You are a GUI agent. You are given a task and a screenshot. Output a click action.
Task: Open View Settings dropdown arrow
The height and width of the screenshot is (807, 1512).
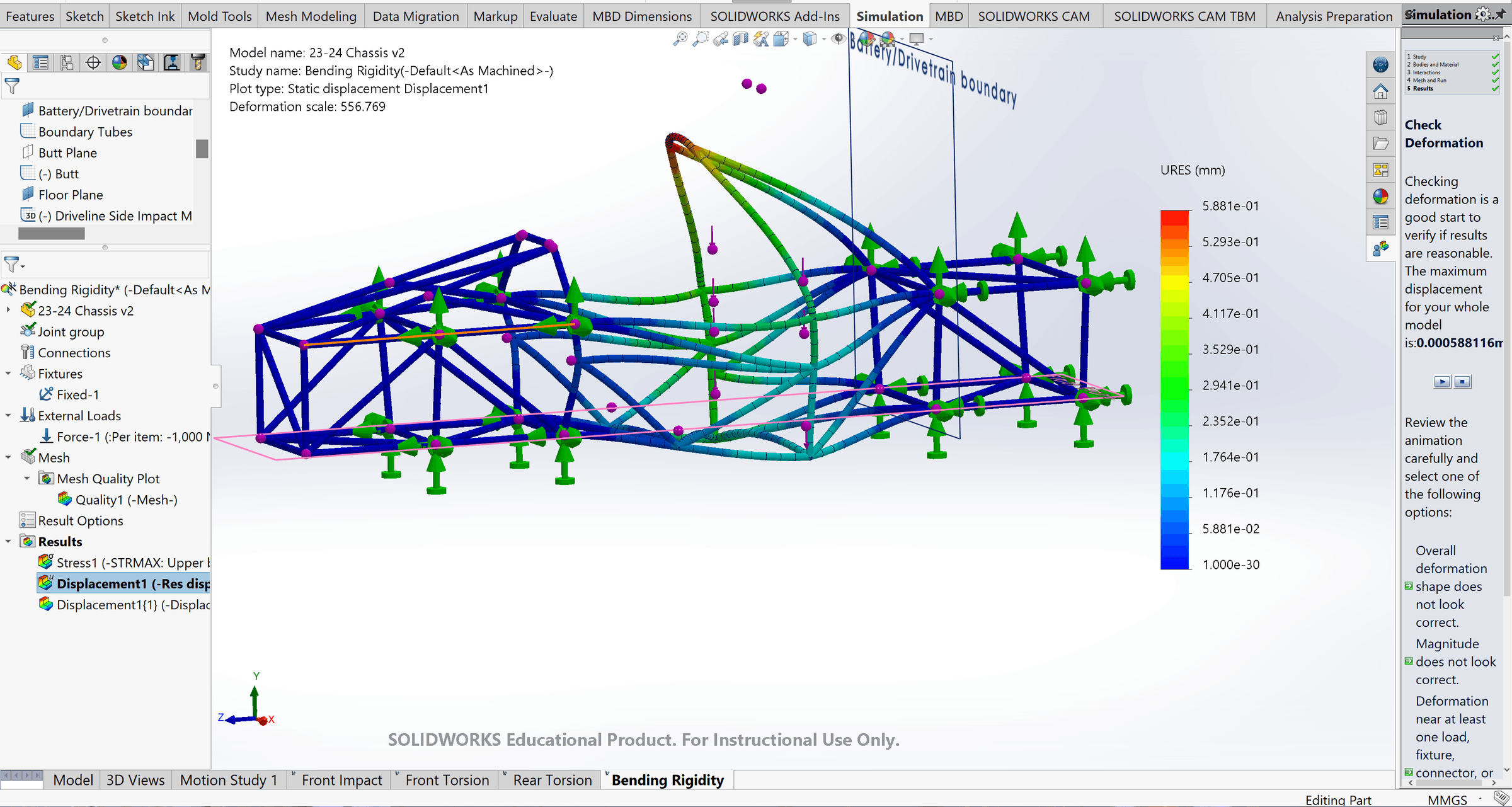pos(931,40)
